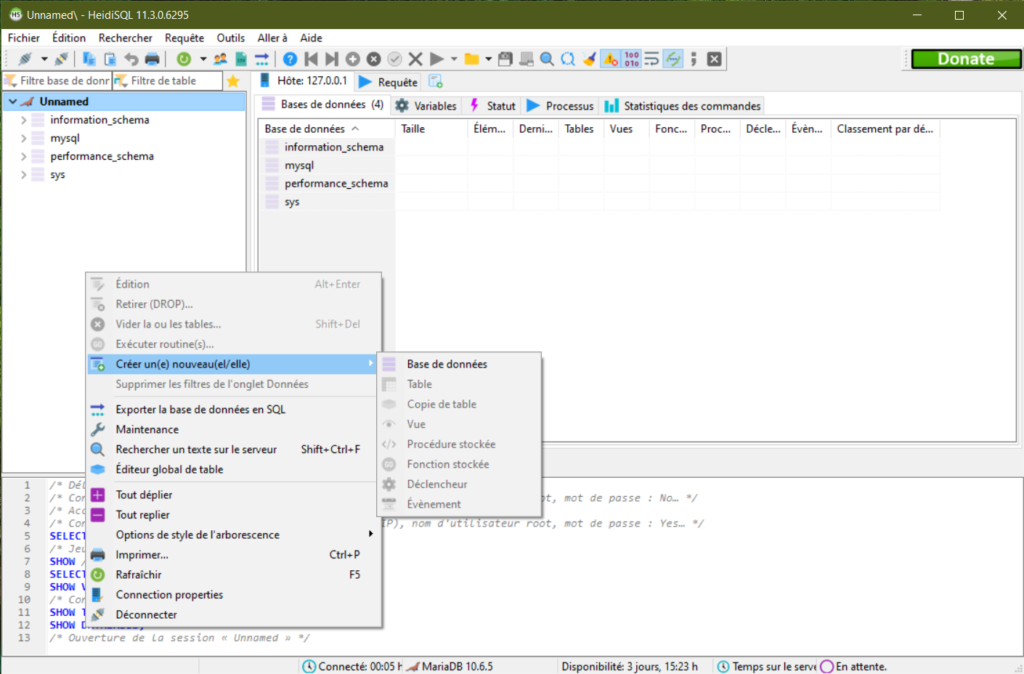Toggle the binary 100/010 display icon
Screen dimensions: 1024x674
coord(632,59)
